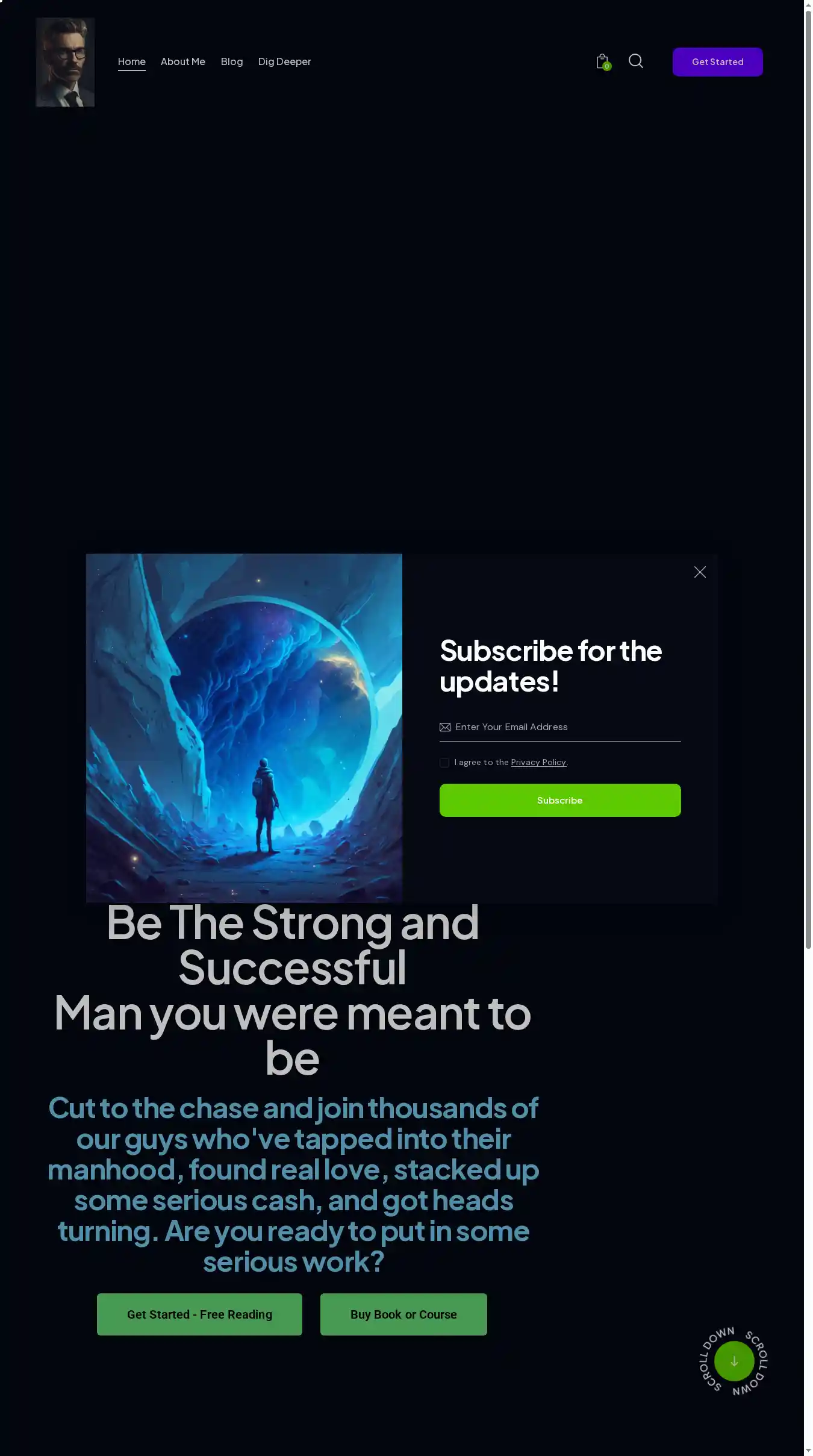Click the green scroll down arrow
The width and height of the screenshot is (813, 1456).
click(x=734, y=1361)
